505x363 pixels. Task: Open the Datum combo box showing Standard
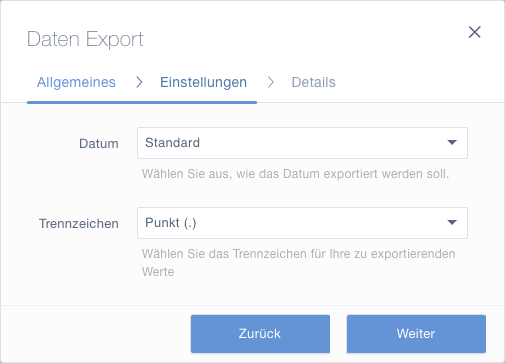click(302, 143)
